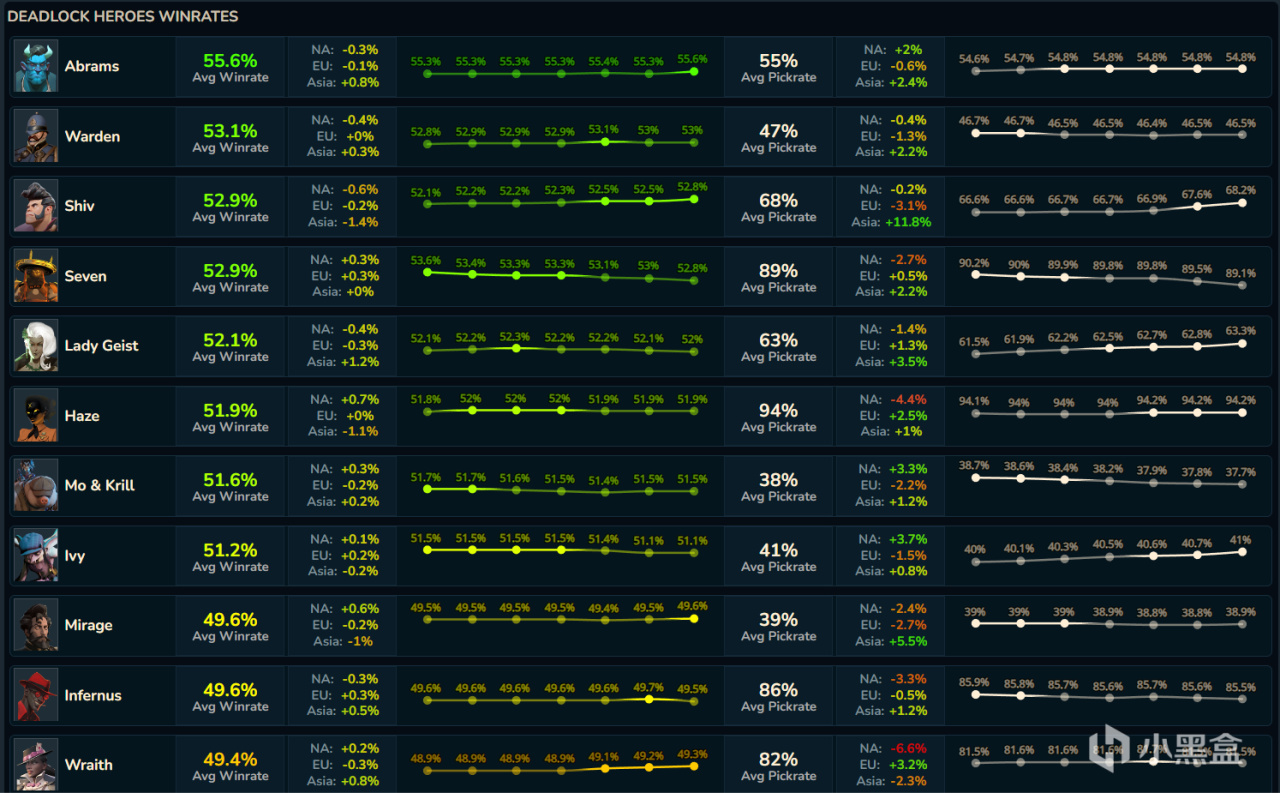Viewport: 1280px width, 793px height.
Task: Click Haze Asia winrate change -1.1%
Action: (x=359, y=432)
